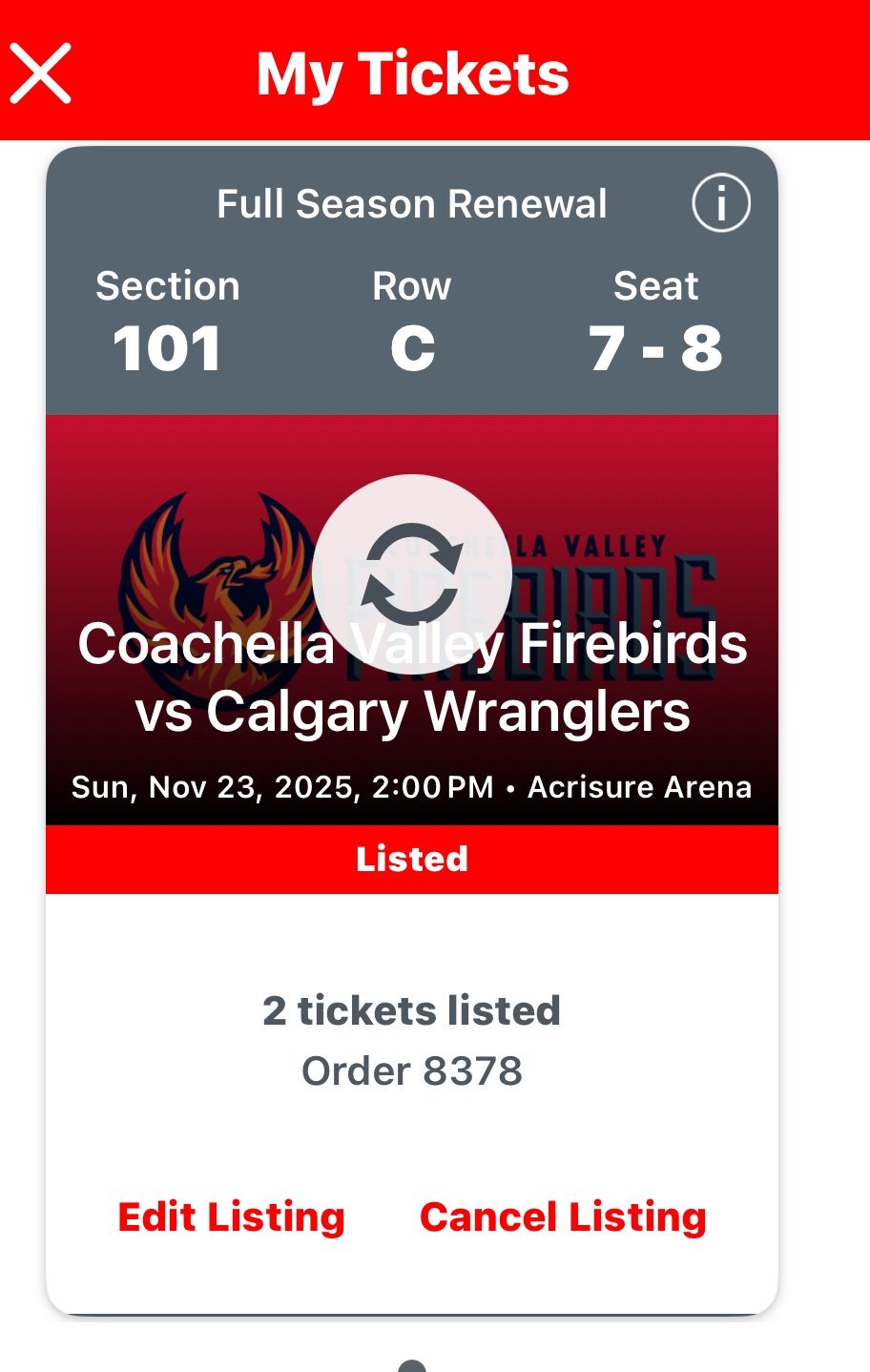
Task: Select the Order 8378 number
Action: click(412, 1070)
